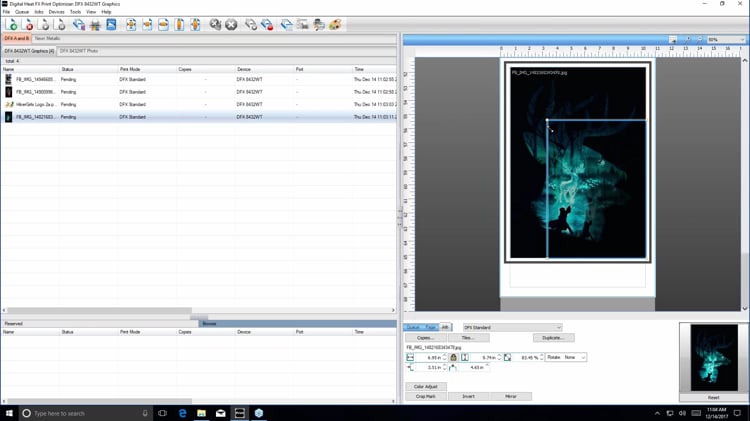Click the blue picture icon in main toolbar
This screenshot has width=750, height=421.
point(111,24)
